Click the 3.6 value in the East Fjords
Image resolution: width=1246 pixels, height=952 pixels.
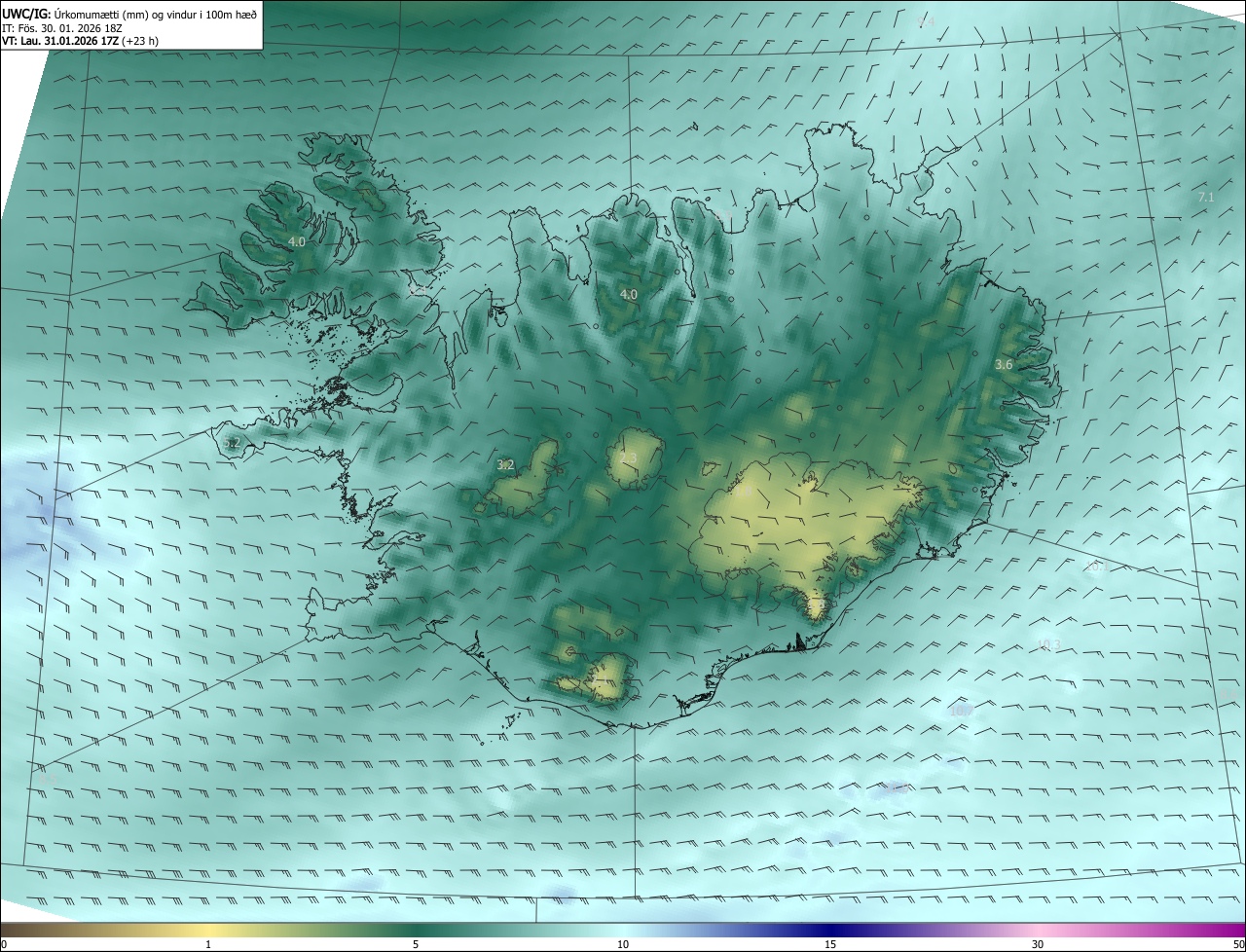click(x=1004, y=364)
